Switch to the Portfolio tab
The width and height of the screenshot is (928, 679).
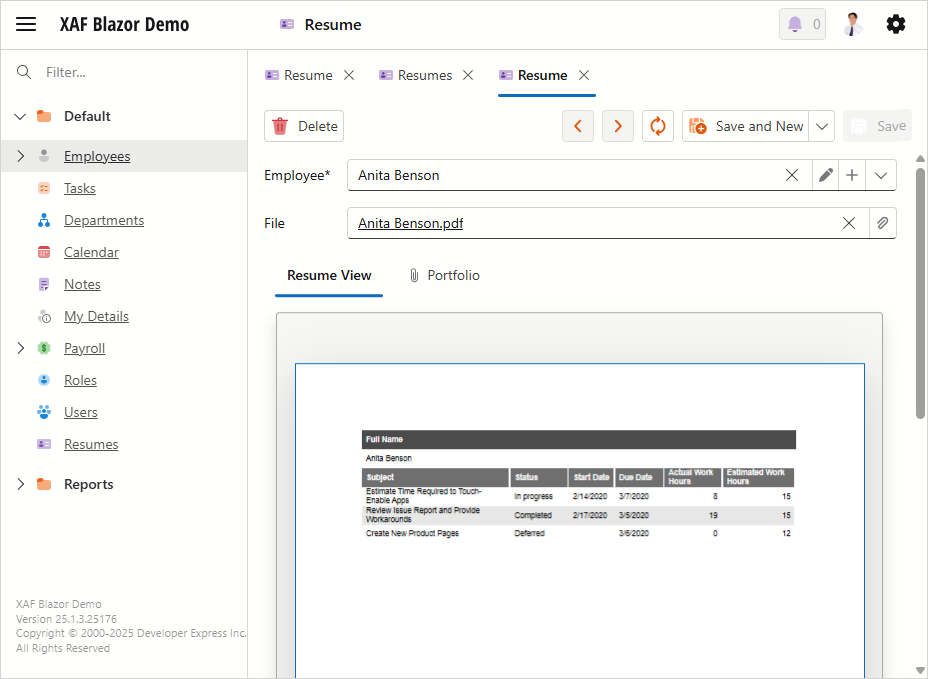point(444,275)
